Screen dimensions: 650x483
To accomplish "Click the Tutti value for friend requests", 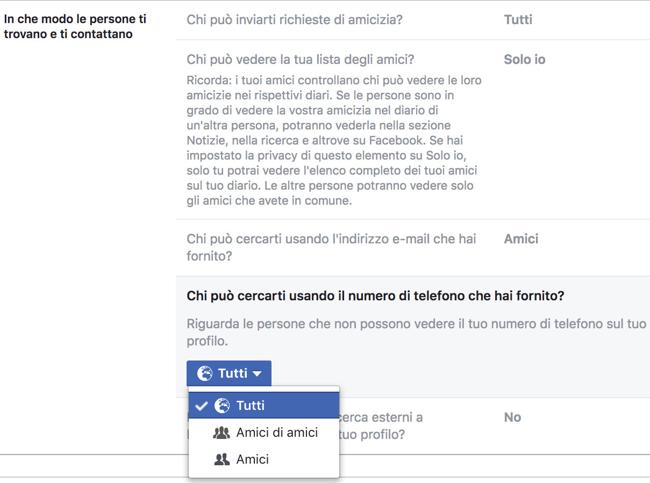I will pyautogui.click(x=518, y=19).
